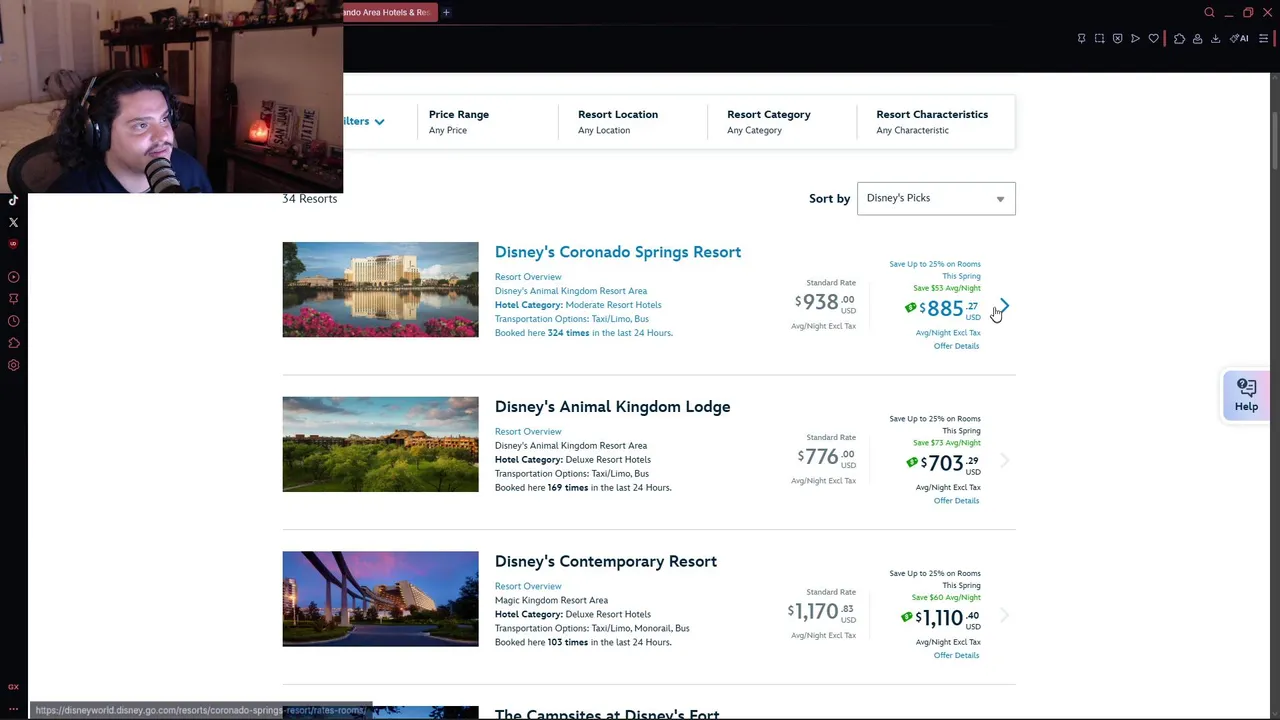Click the $1,110.40 discounted Contemporary price
The image size is (1280, 720).
(948, 619)
